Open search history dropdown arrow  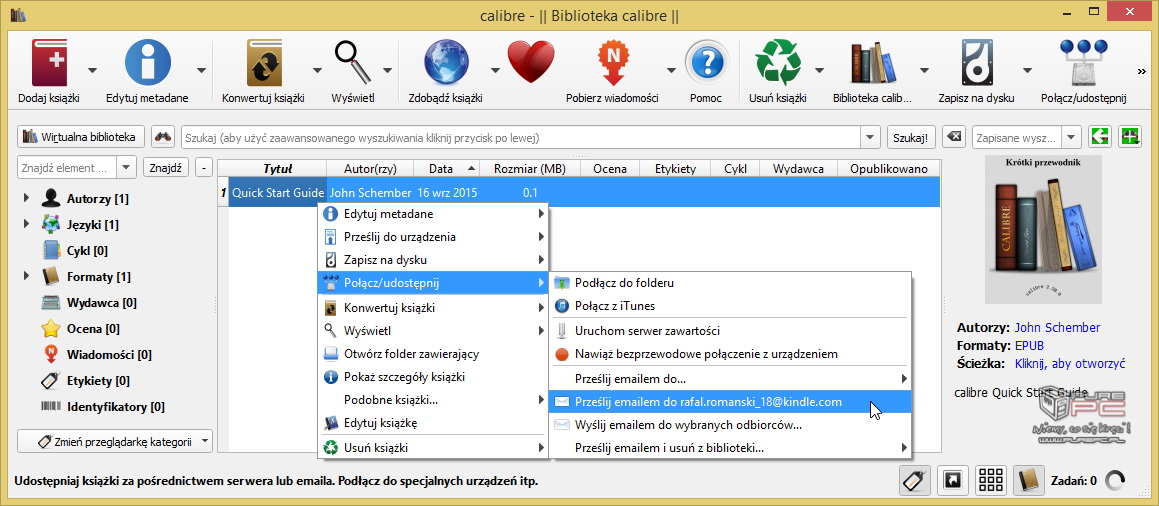coord(870,137)
